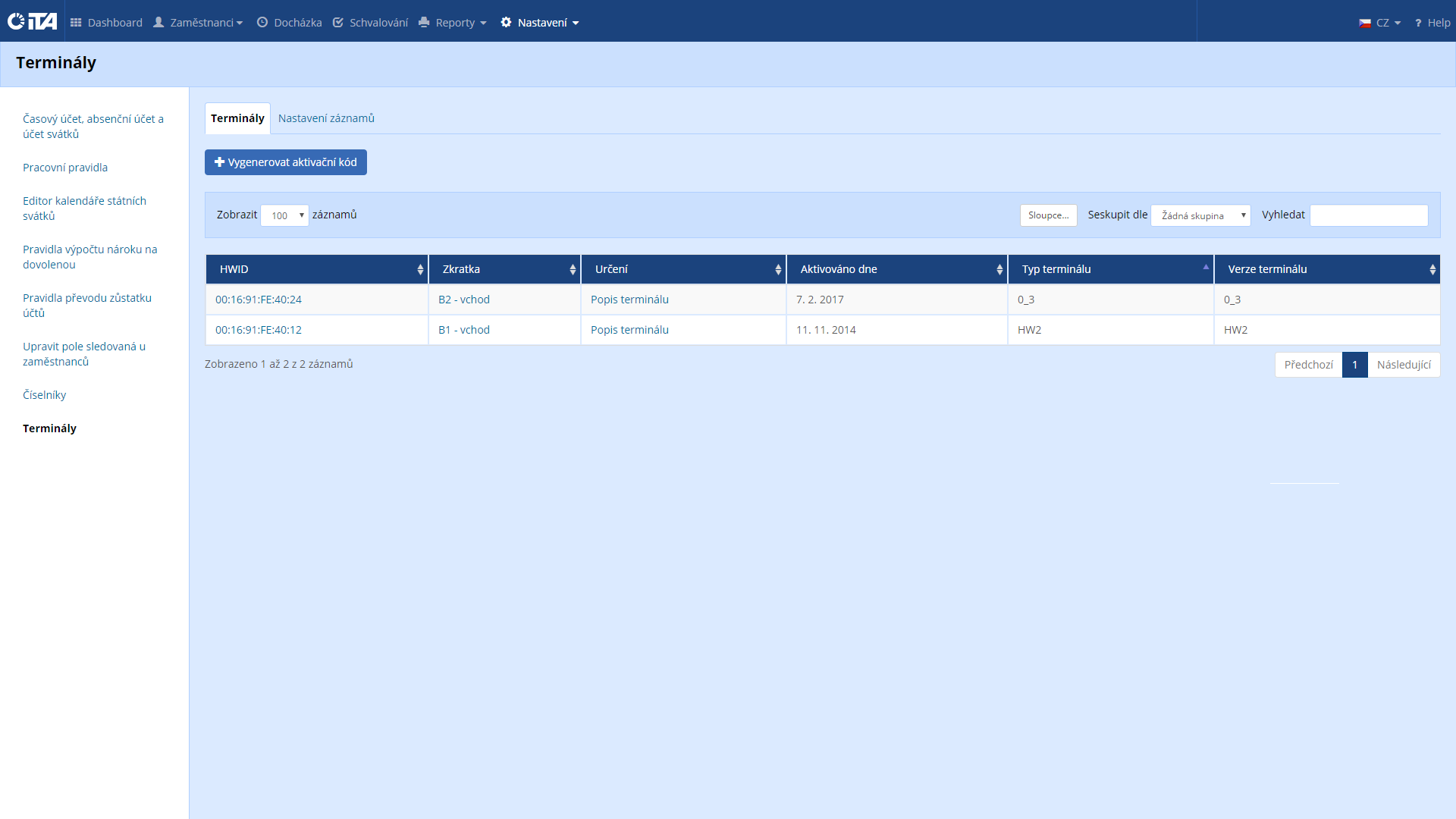Expand the Žádná skupina grouping dropdown
Viewport: 1456px width, 819px height.
click(x=1200, y=215)
